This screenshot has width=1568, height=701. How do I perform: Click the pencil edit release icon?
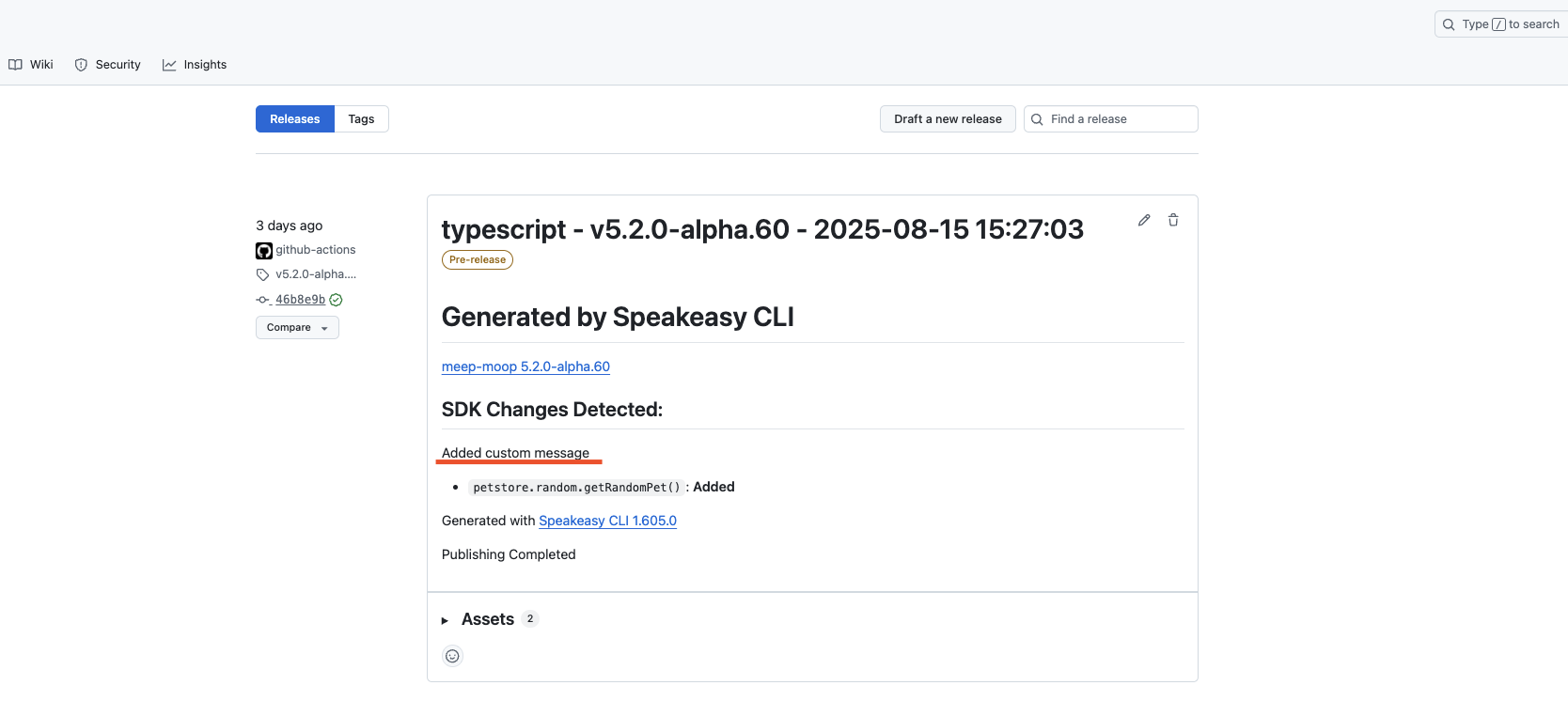(x=1144, y=220)
